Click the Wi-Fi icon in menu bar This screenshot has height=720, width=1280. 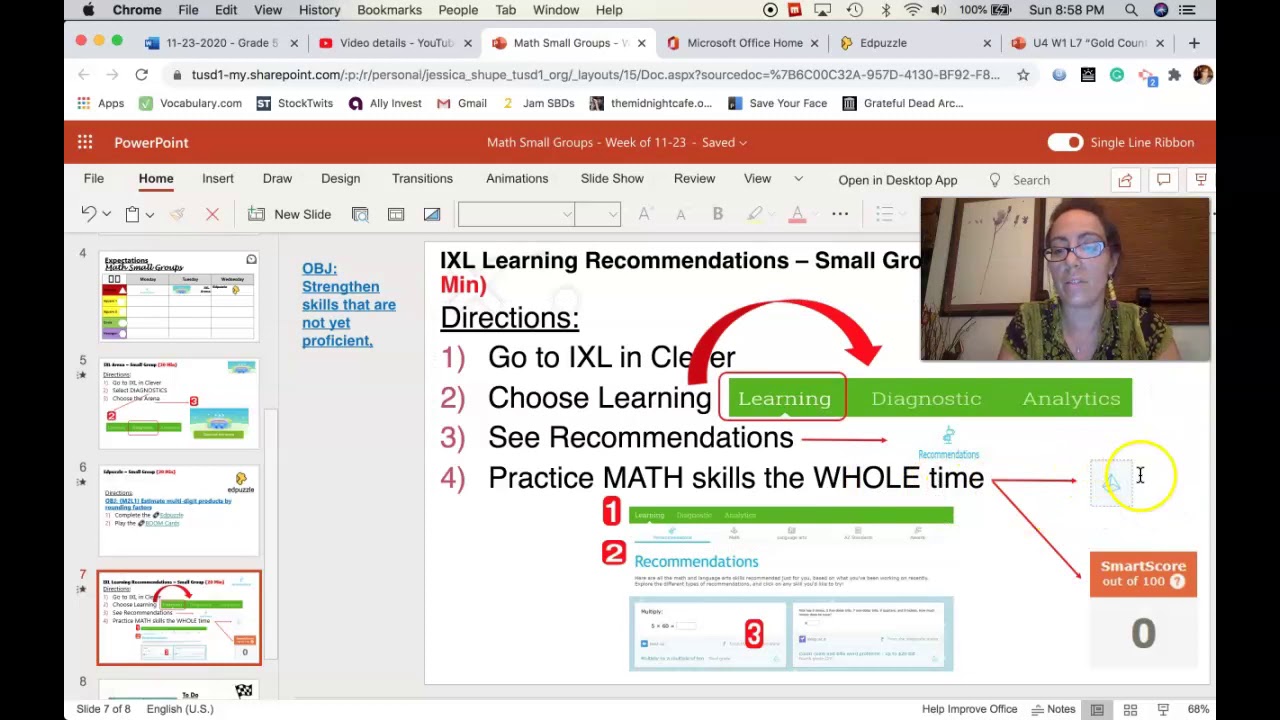[913, 10]
